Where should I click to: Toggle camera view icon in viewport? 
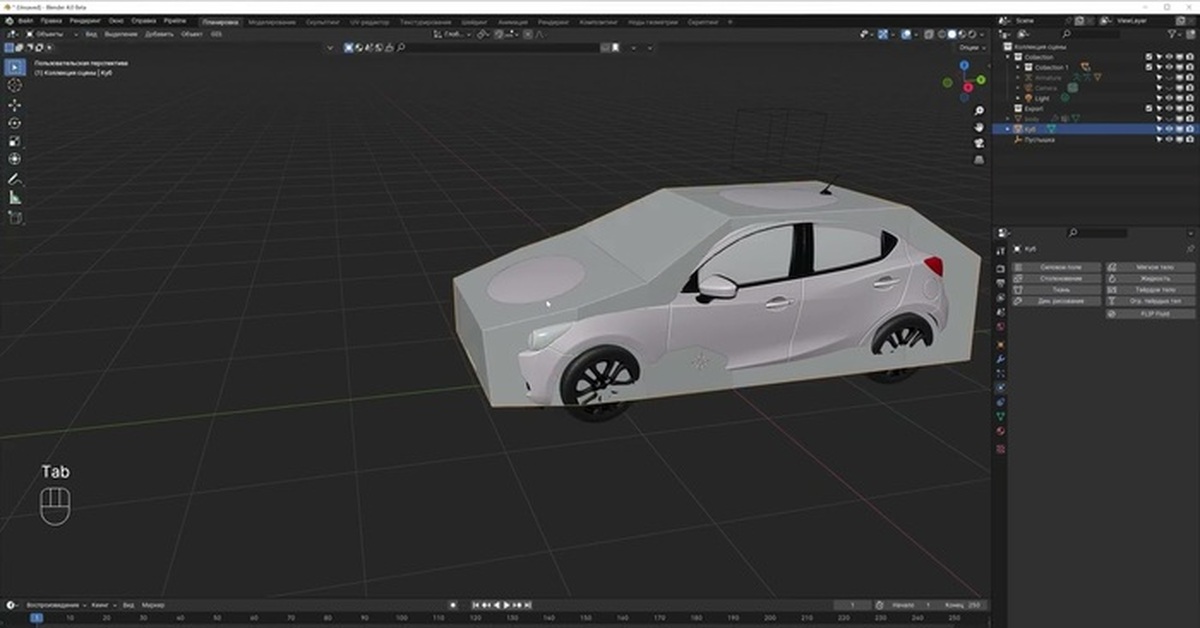[980, 144]
